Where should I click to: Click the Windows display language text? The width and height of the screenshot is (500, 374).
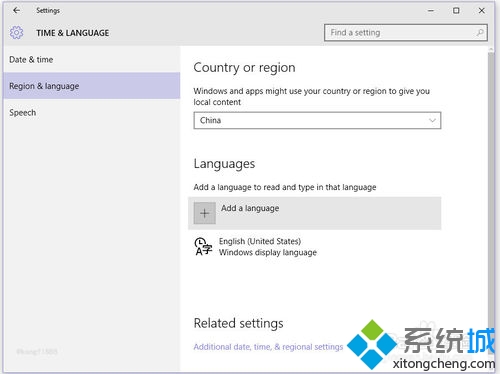[x=268, y=253]
